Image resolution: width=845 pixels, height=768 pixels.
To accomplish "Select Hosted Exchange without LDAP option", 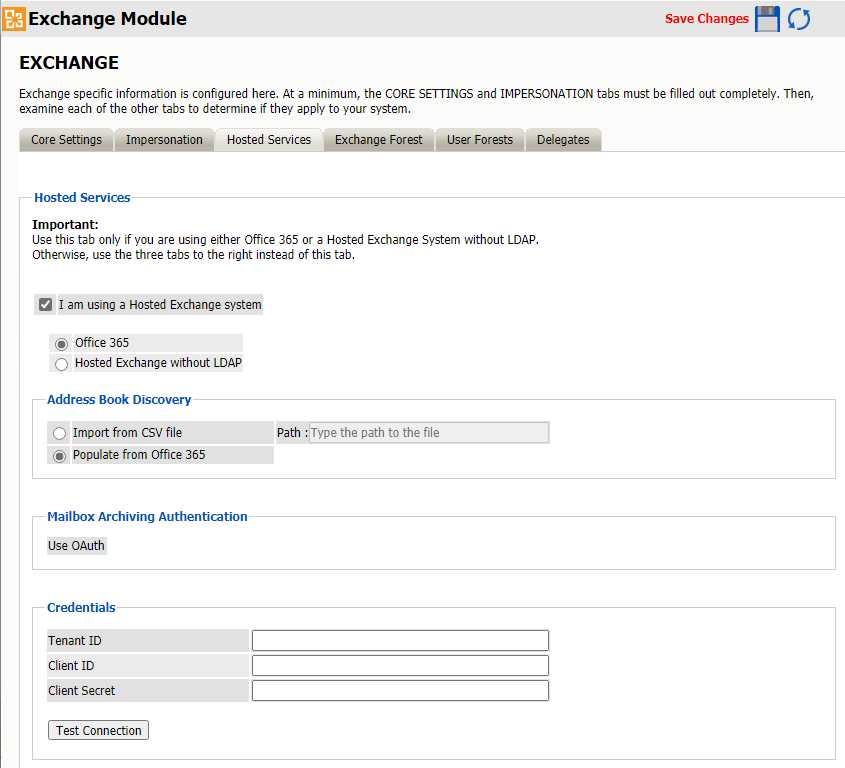I will click(62, 364).
